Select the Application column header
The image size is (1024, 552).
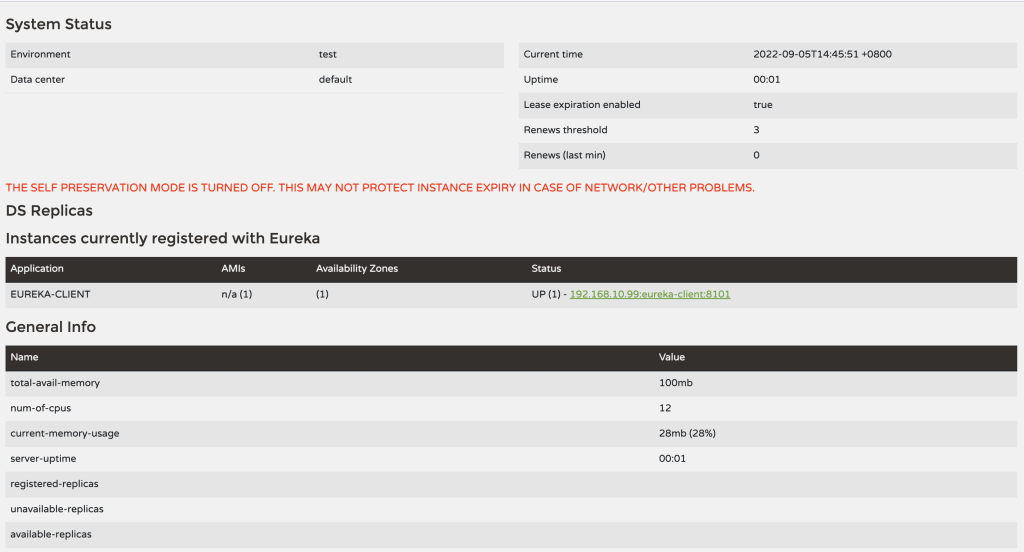tap(37, 268)
